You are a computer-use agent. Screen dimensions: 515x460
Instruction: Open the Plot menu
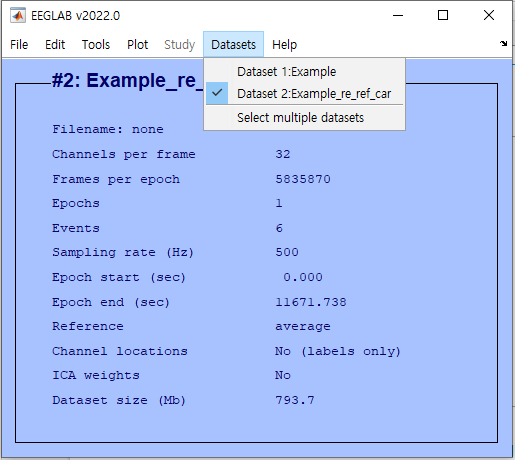point(137,45)
